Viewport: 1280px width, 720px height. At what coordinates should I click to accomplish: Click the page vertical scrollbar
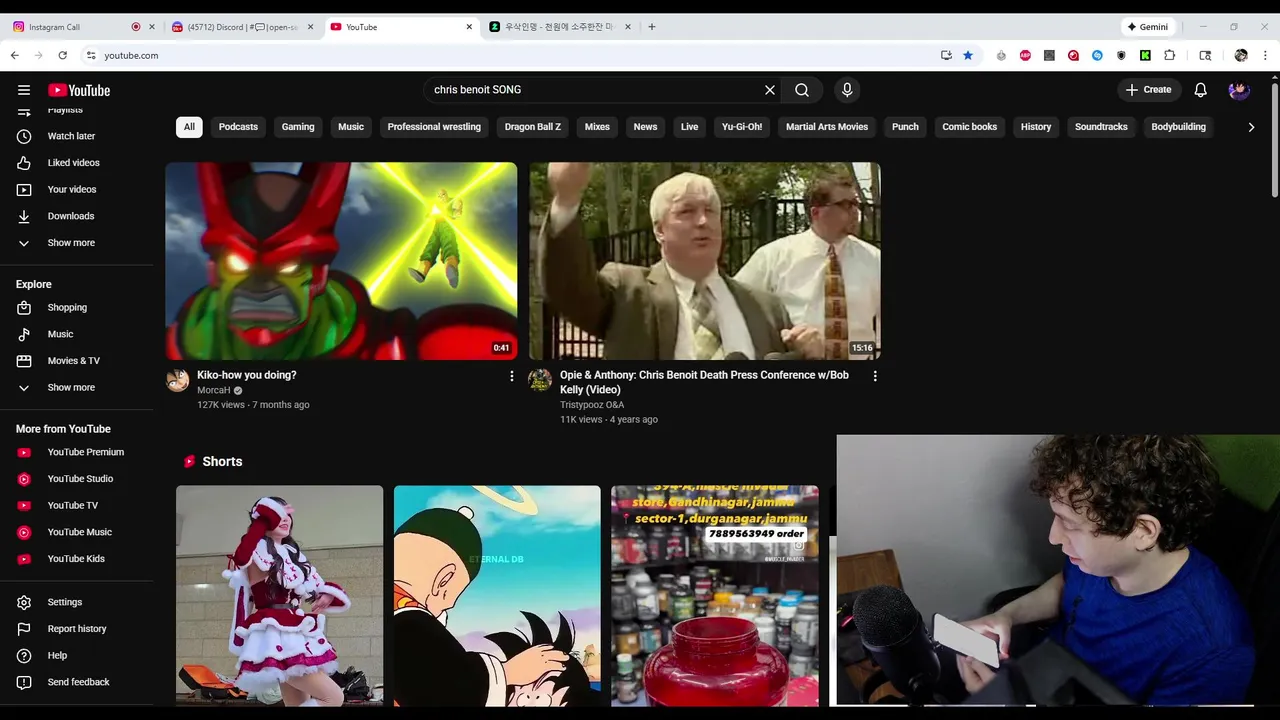(x=1274, y=140)
